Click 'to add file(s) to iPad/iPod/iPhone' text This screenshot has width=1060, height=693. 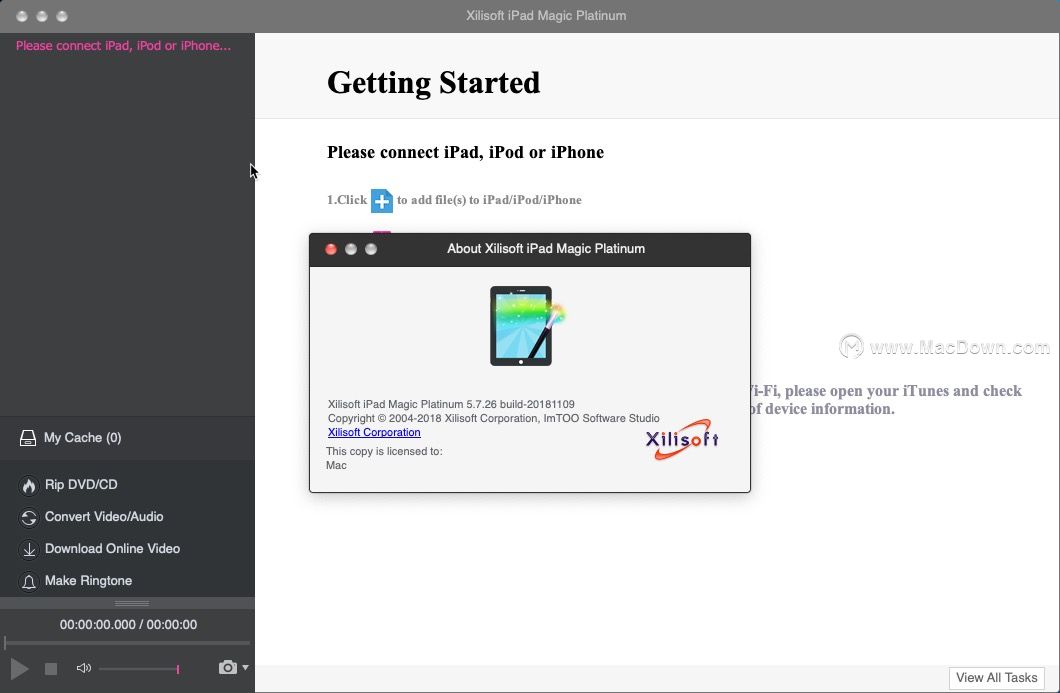tap(489, 199)
